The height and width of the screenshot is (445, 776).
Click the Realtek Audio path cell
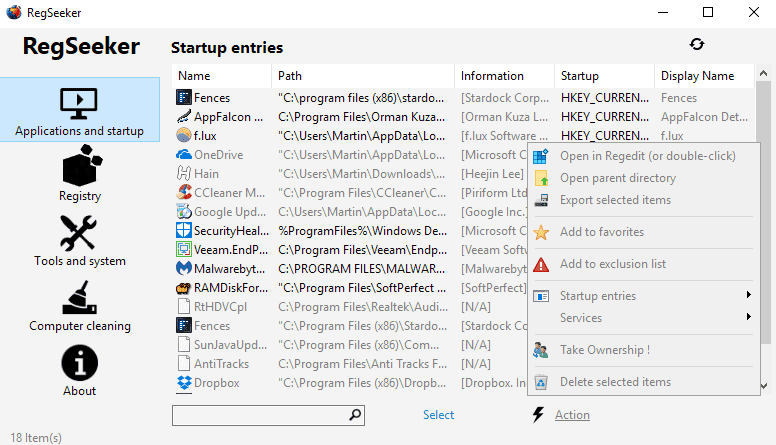coord(363,307)
